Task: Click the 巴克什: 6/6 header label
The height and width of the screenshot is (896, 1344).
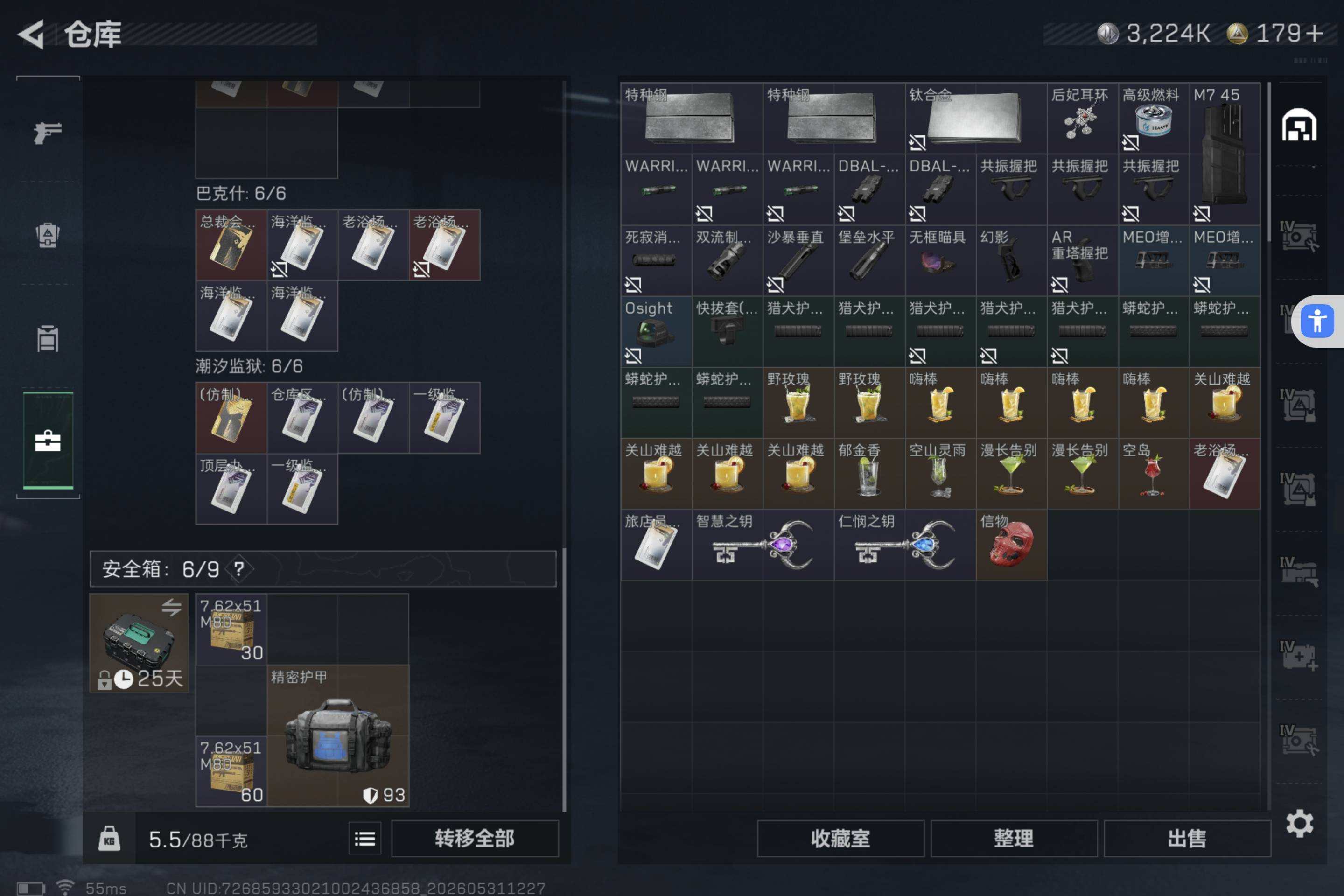Action: coord(241,193)
